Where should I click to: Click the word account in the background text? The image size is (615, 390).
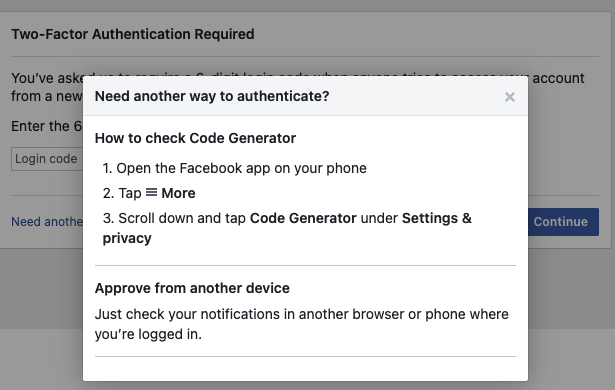pyautogui.click(x=558, y=78)
